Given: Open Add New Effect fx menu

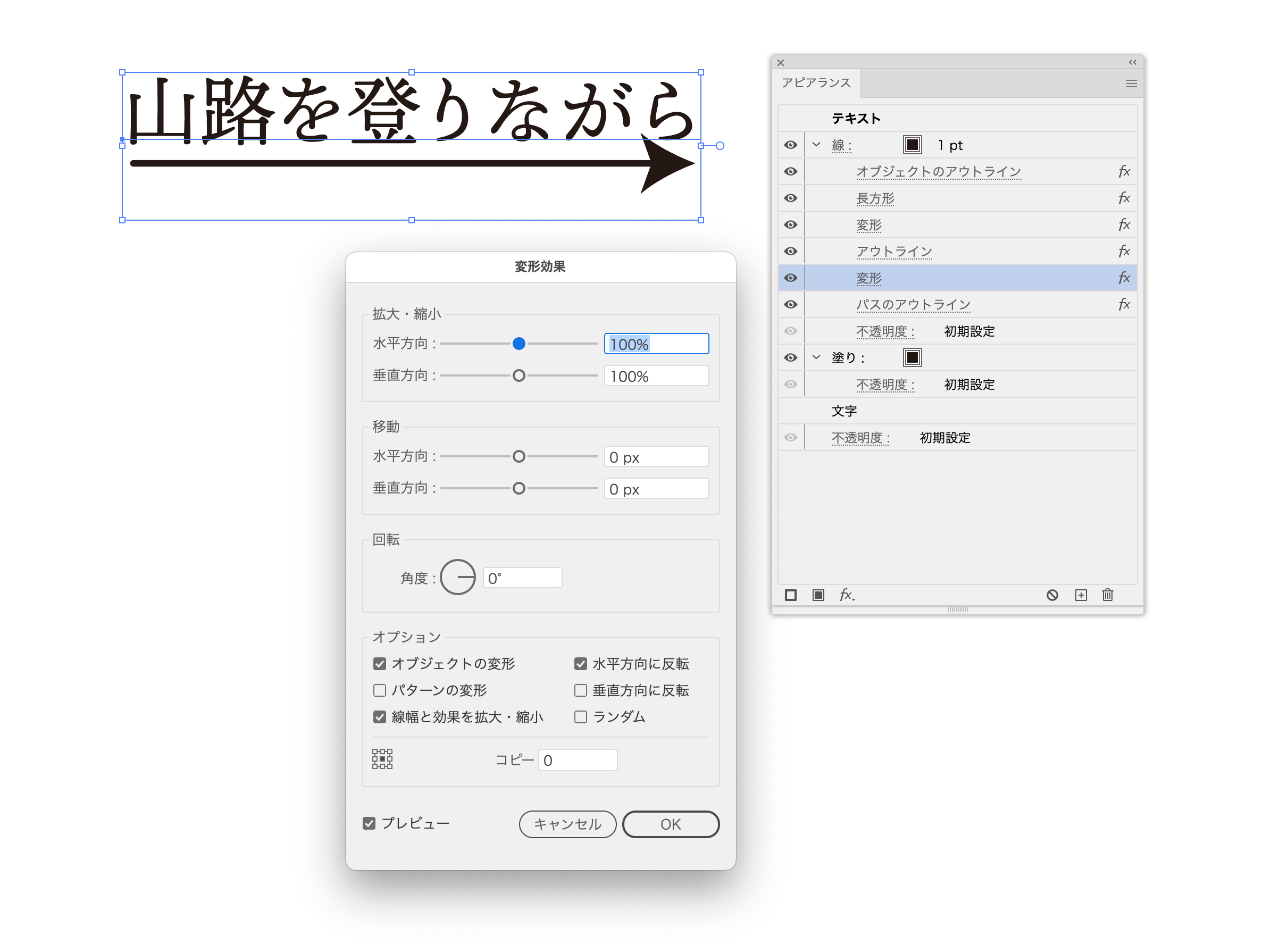Looking at the screenshot, I should coord(847,595).
